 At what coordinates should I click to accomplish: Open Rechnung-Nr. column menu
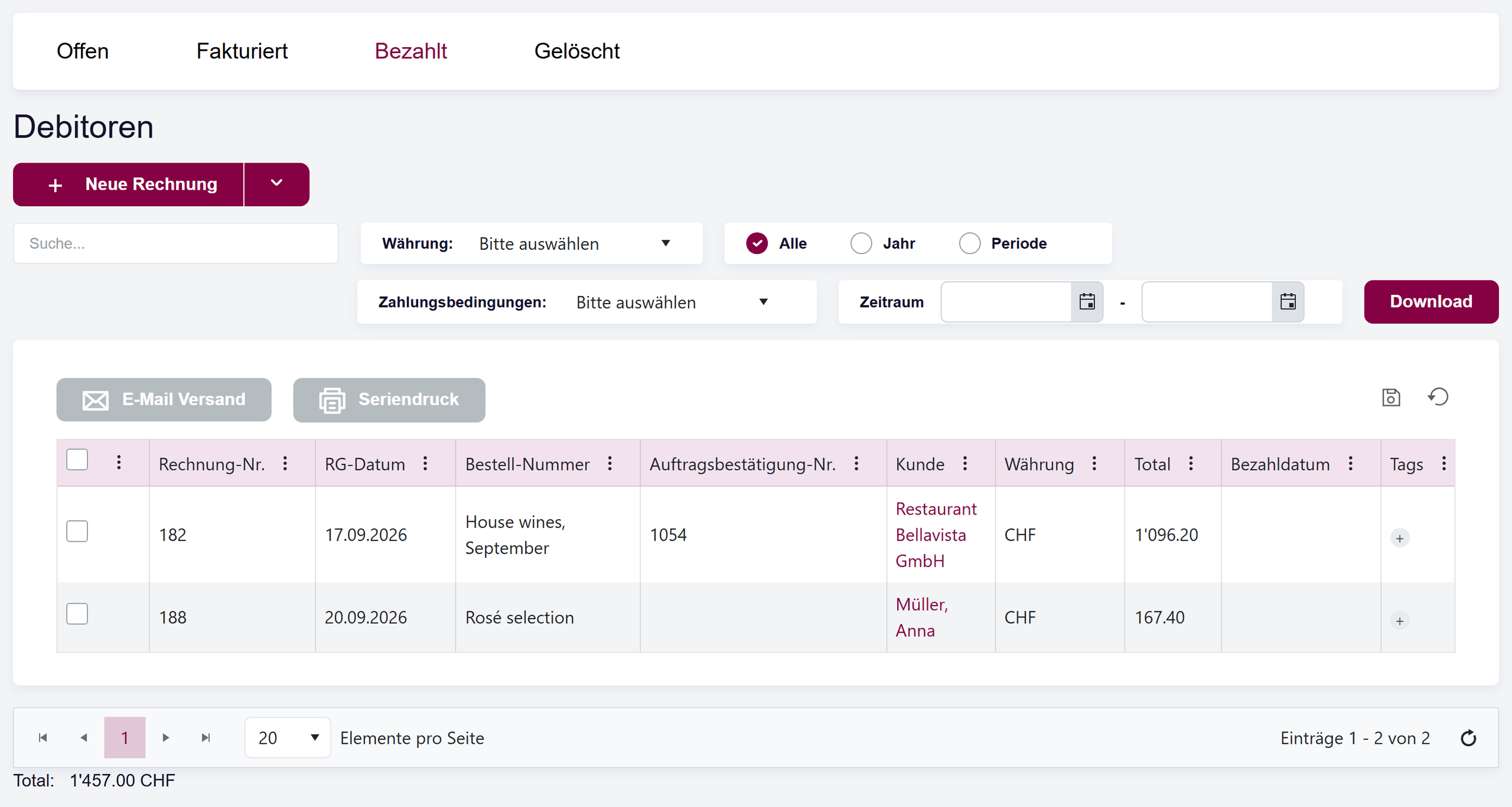click(285, 464)
